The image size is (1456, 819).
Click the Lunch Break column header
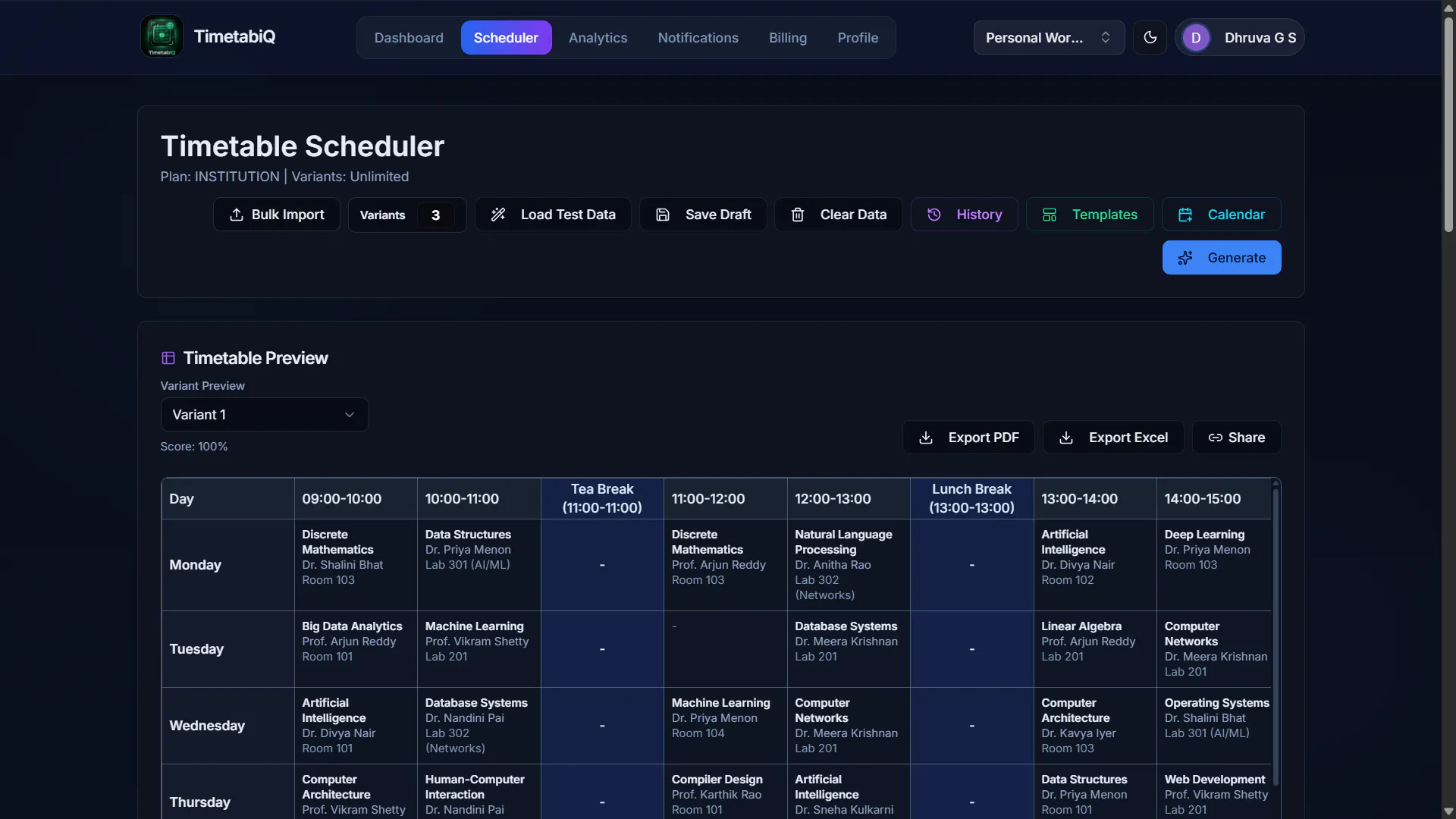coord(971,498)
